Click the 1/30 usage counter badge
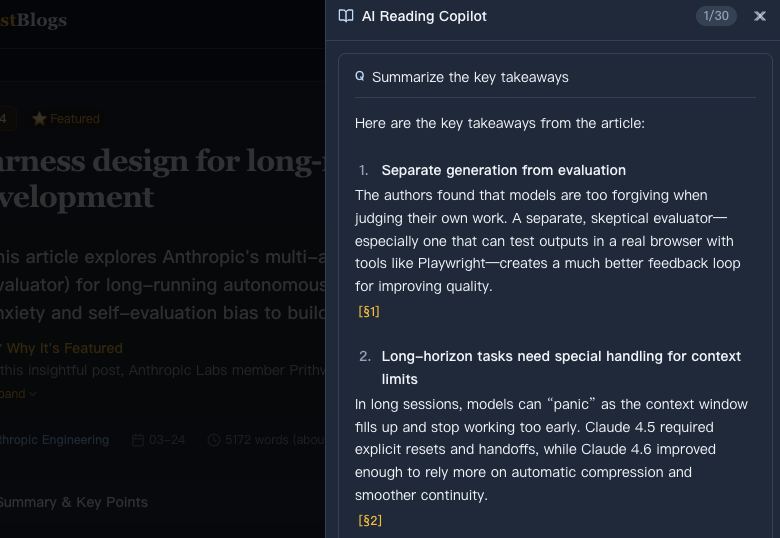Viewport: 780px width, 538px height. pyautogui.click(x=716, y=16)
